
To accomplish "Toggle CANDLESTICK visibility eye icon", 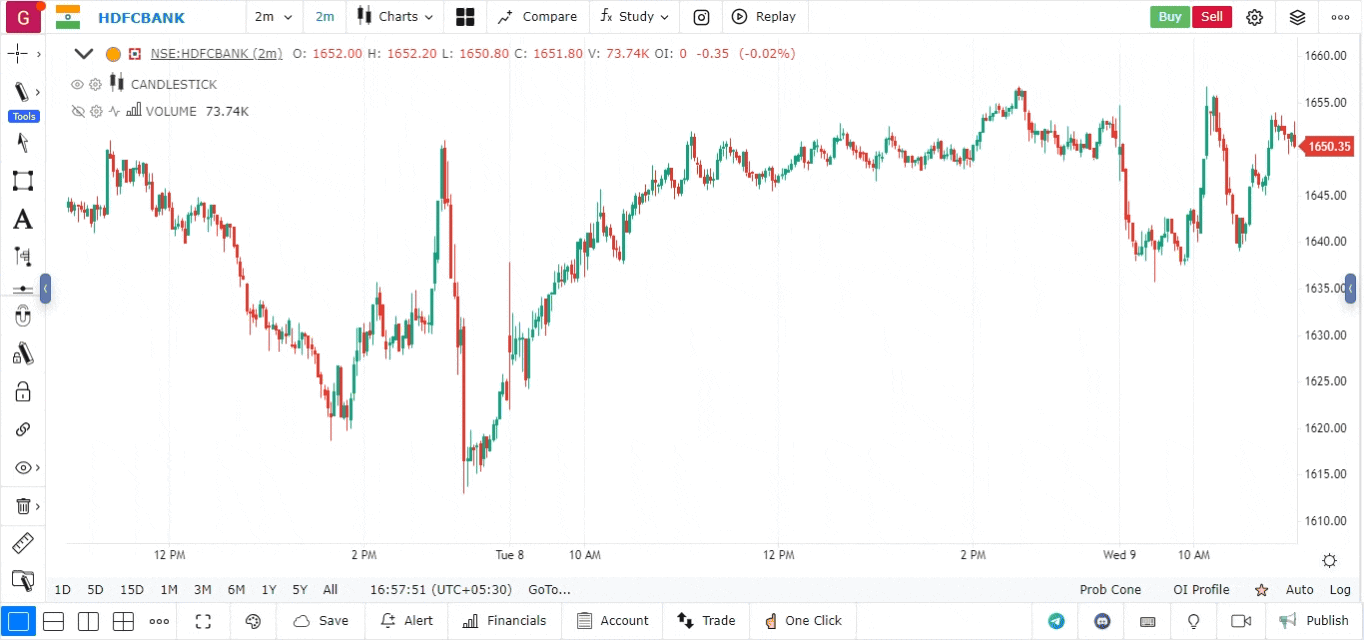I will [77, 85].
